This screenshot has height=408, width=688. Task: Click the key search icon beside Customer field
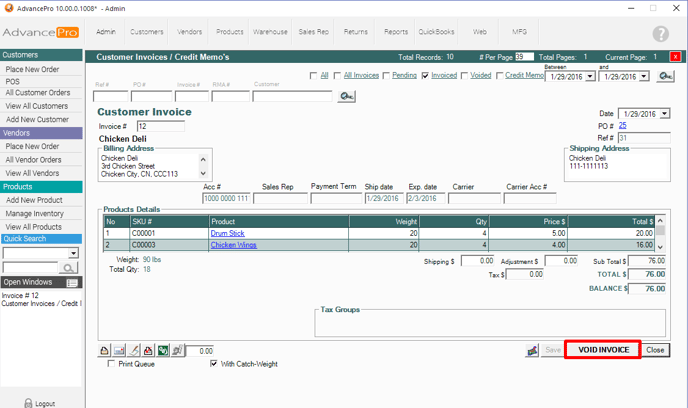pyautogui.click(x=347, y=96)
